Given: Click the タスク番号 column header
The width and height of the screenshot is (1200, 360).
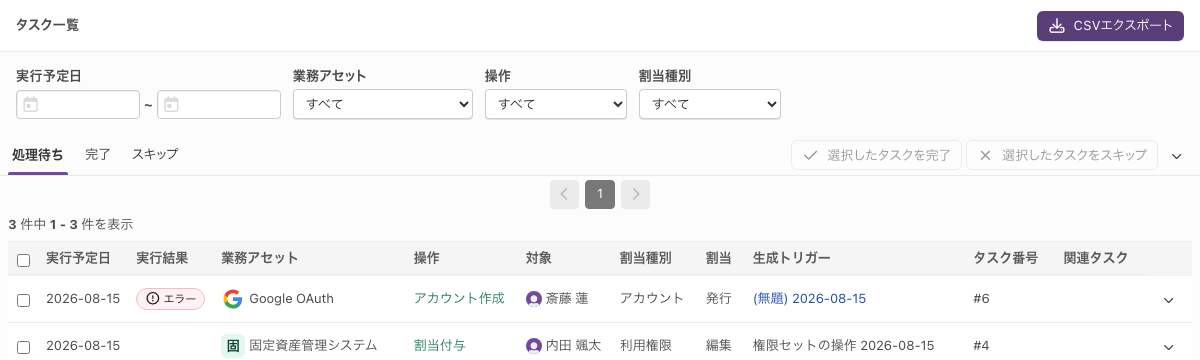Looking at the screenshot, I should [x=1006, y=258].
